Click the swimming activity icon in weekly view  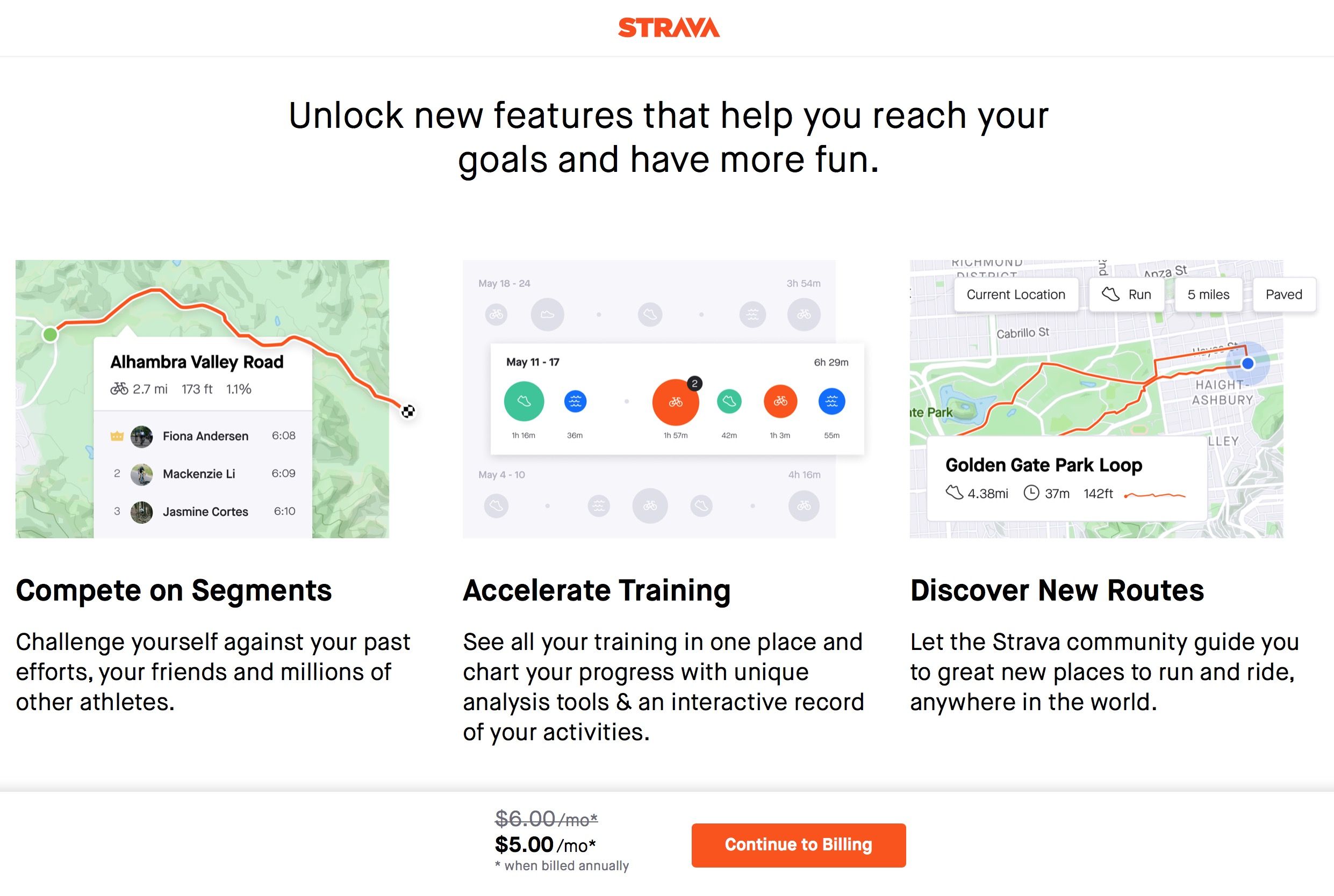pyautogui.click(x=576, y=400)
